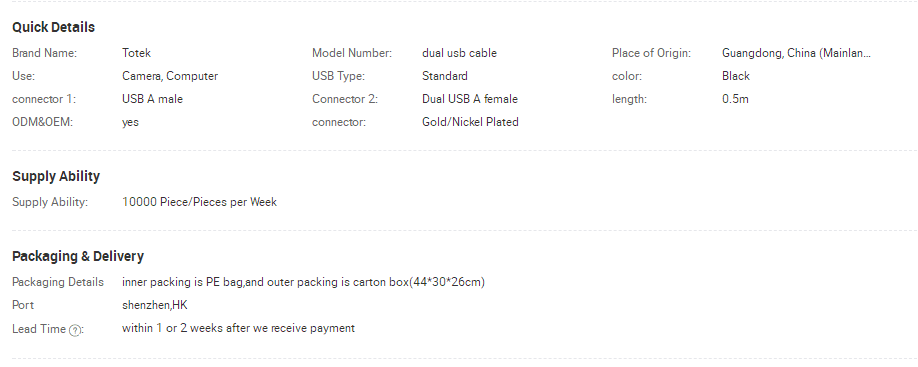Click the truncated Guangdong, China place of origin
This screenshot has width=918, height=367.
point(796,53)
